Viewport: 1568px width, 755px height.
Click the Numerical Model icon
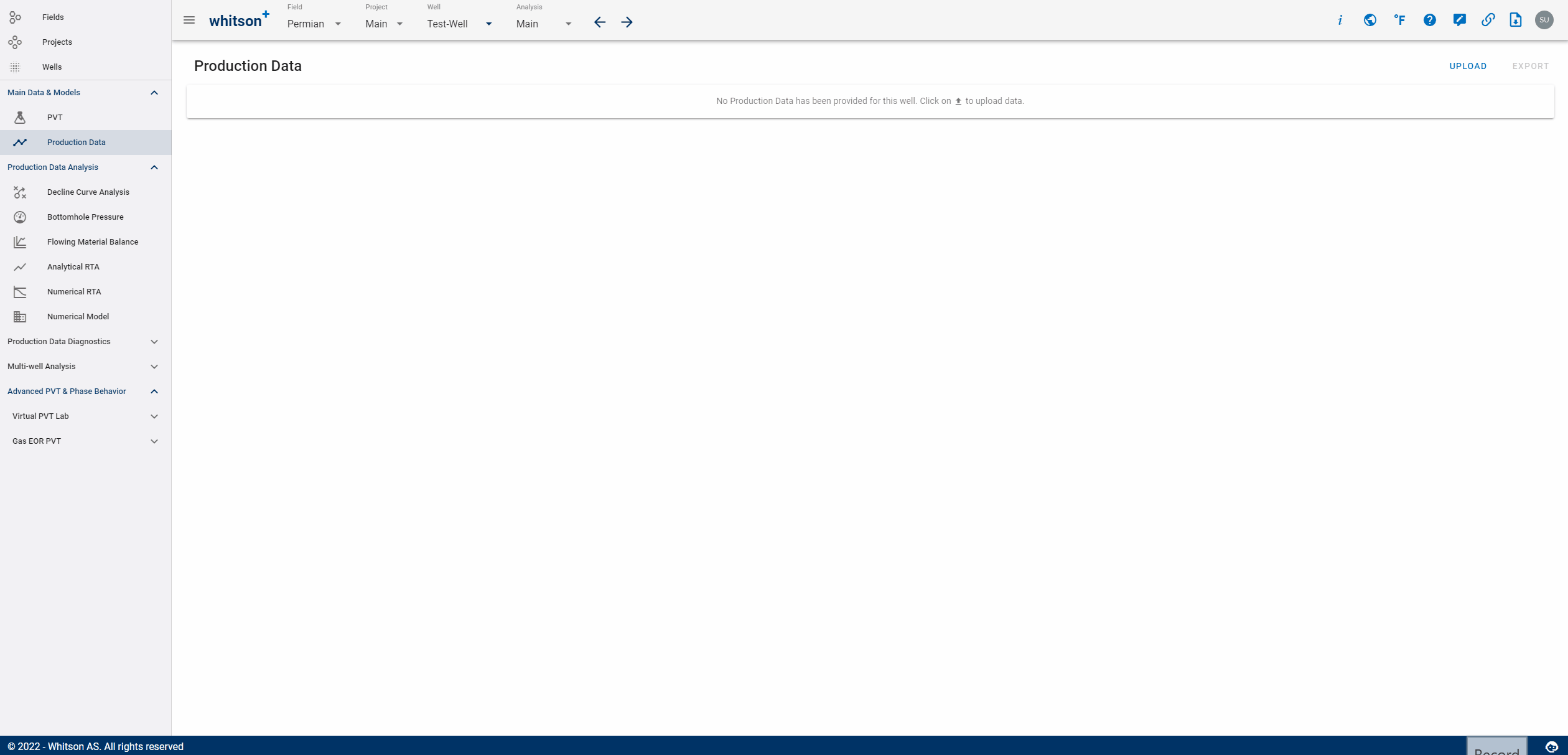[x=19, y=316]
